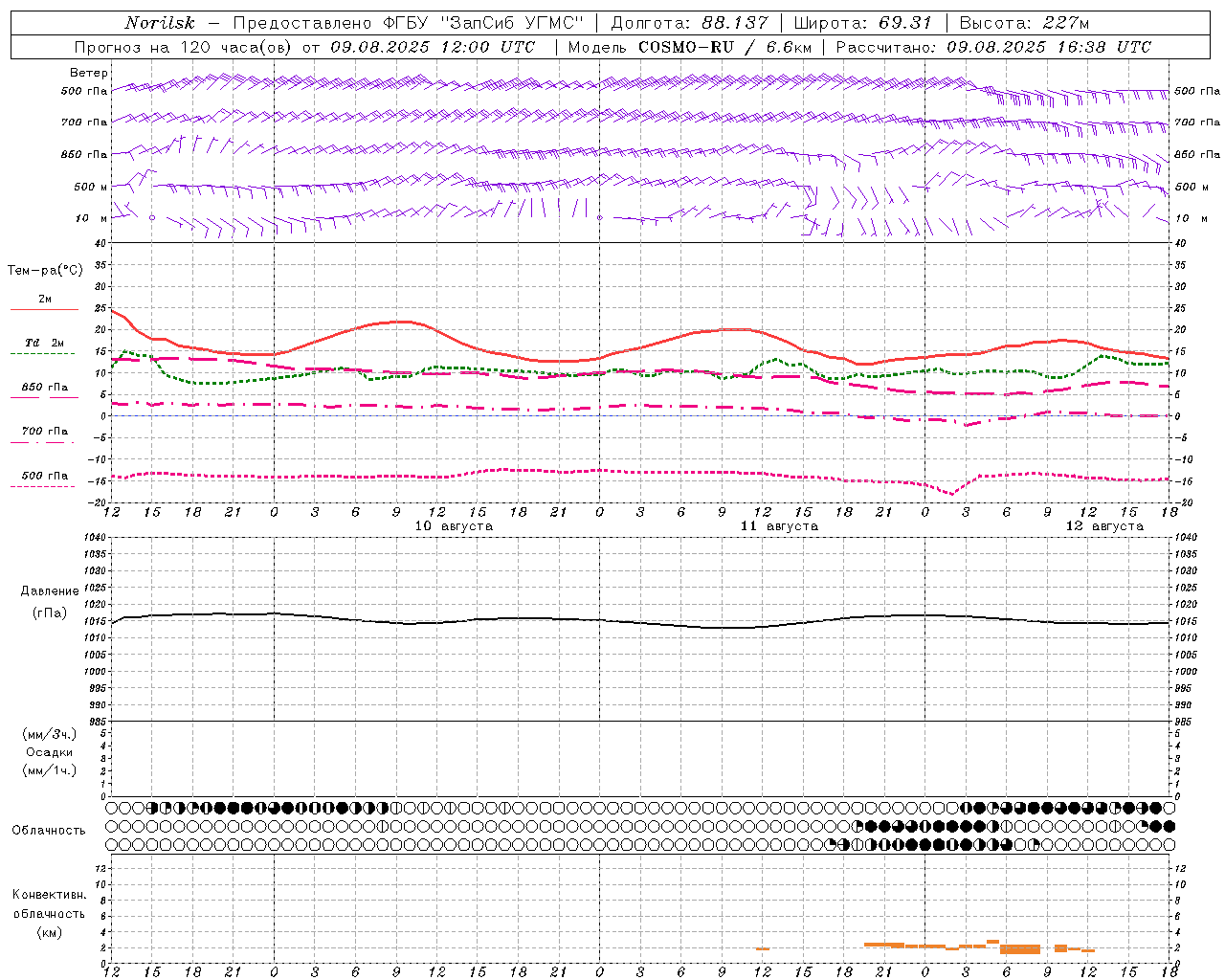Click the '700 гПа' temperature legend label
Image resolution: width=1225 pixels, height=980 pixels.
(44, 432)
